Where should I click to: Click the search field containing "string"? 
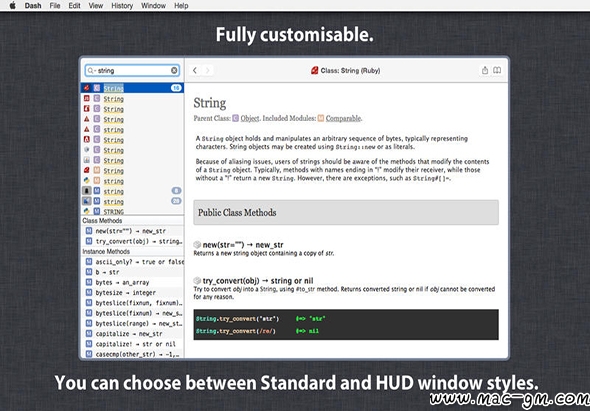(x=132, y=70)
